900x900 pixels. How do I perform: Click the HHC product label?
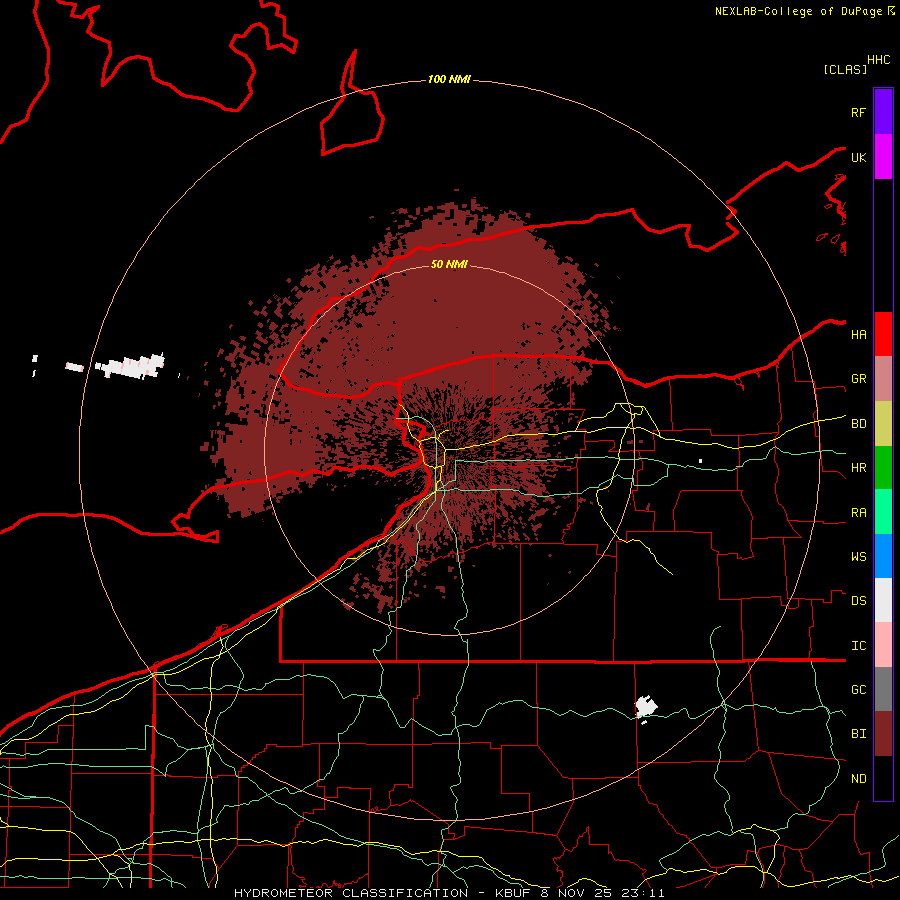(878, 60)
